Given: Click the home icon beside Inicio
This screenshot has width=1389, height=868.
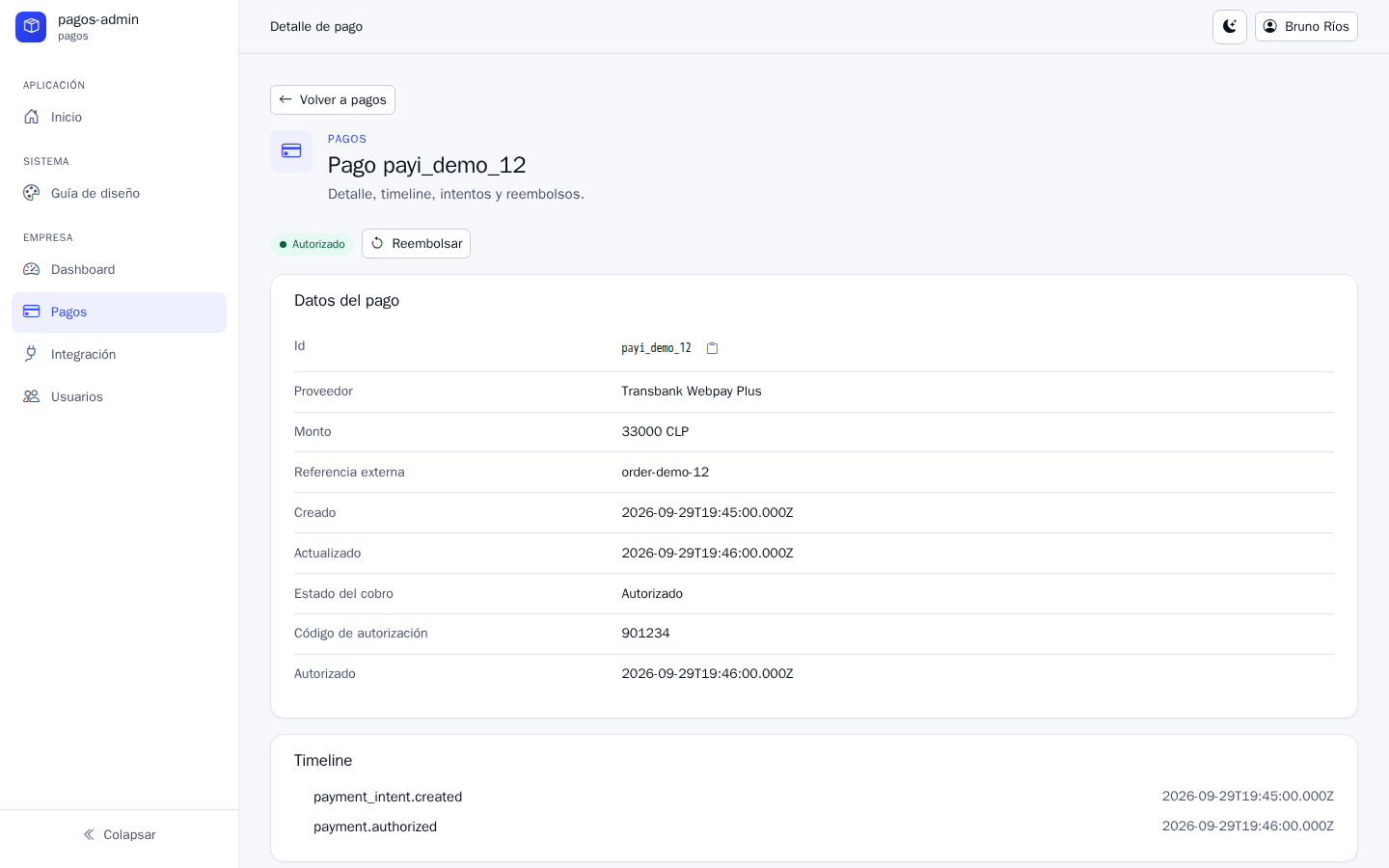Looking at the screenshot, I should (x=32, y=117).
